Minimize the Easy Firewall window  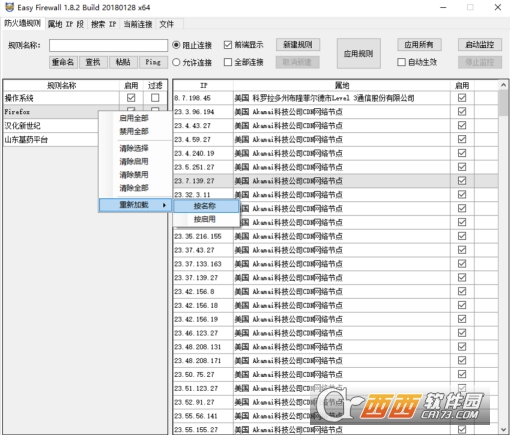click(443, 7)
